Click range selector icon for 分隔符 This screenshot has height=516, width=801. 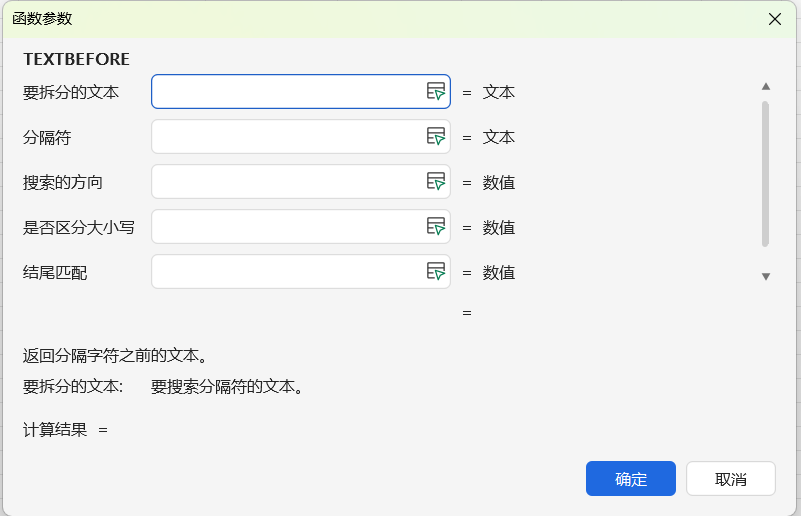[436, 137]
